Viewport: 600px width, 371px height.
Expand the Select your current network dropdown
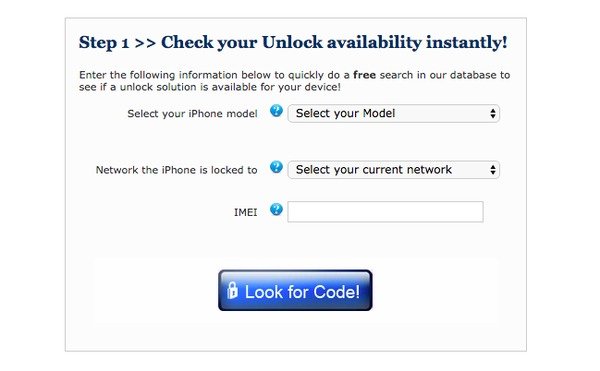pos(393,169)
